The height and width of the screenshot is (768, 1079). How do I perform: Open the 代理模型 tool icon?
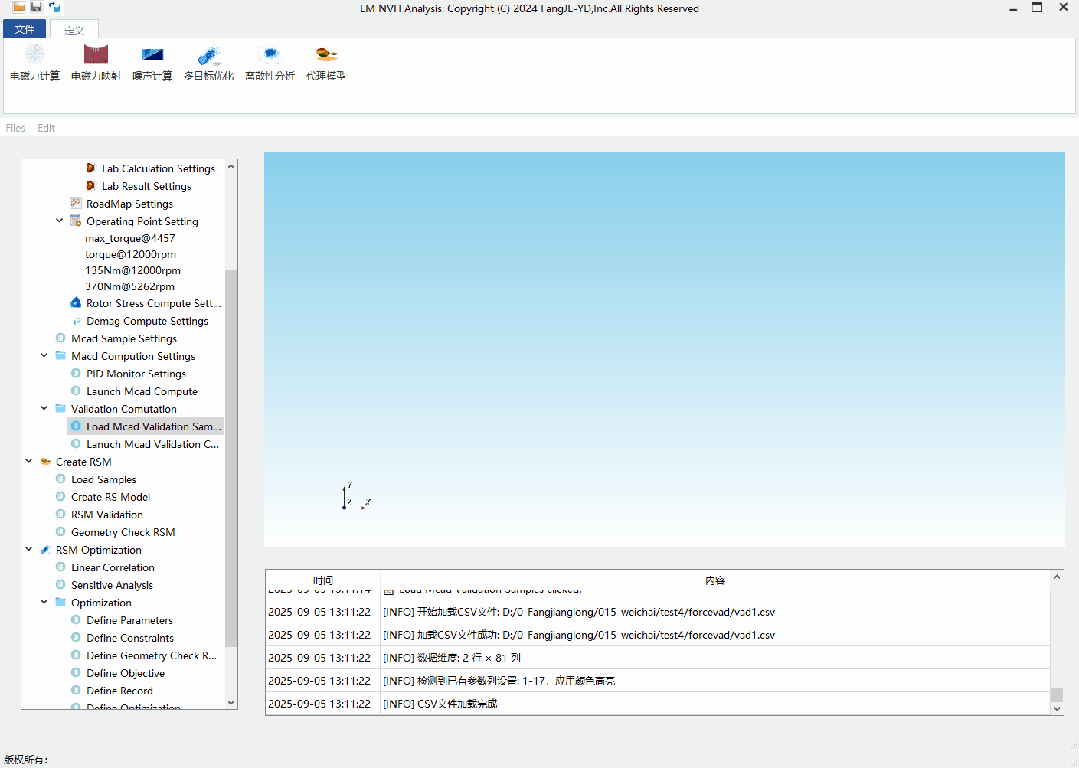tap(326, 55)
